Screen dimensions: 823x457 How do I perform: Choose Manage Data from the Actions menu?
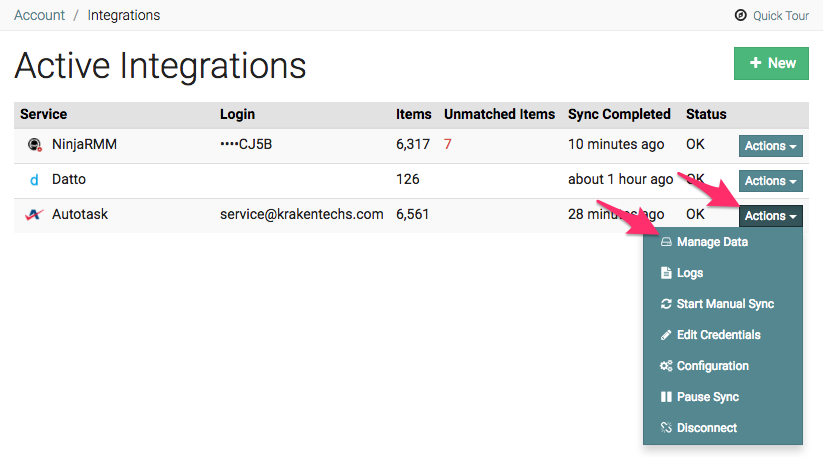(x=723, y=242)
